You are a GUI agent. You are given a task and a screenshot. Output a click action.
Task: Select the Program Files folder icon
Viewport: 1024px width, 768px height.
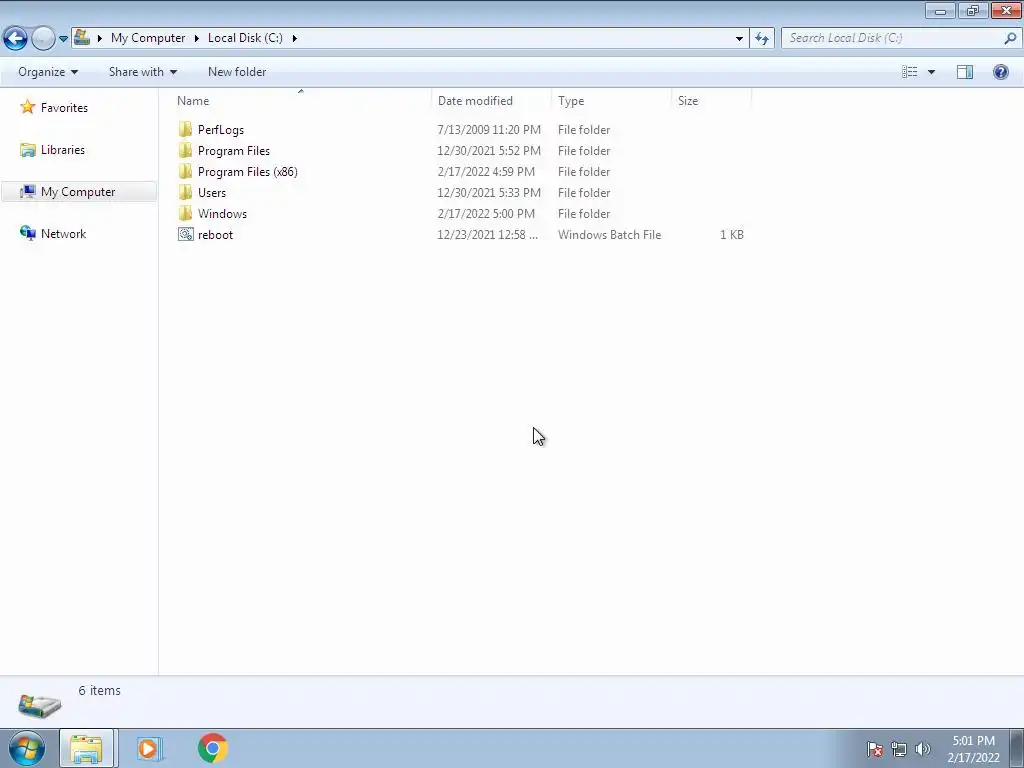click(185, 150)
